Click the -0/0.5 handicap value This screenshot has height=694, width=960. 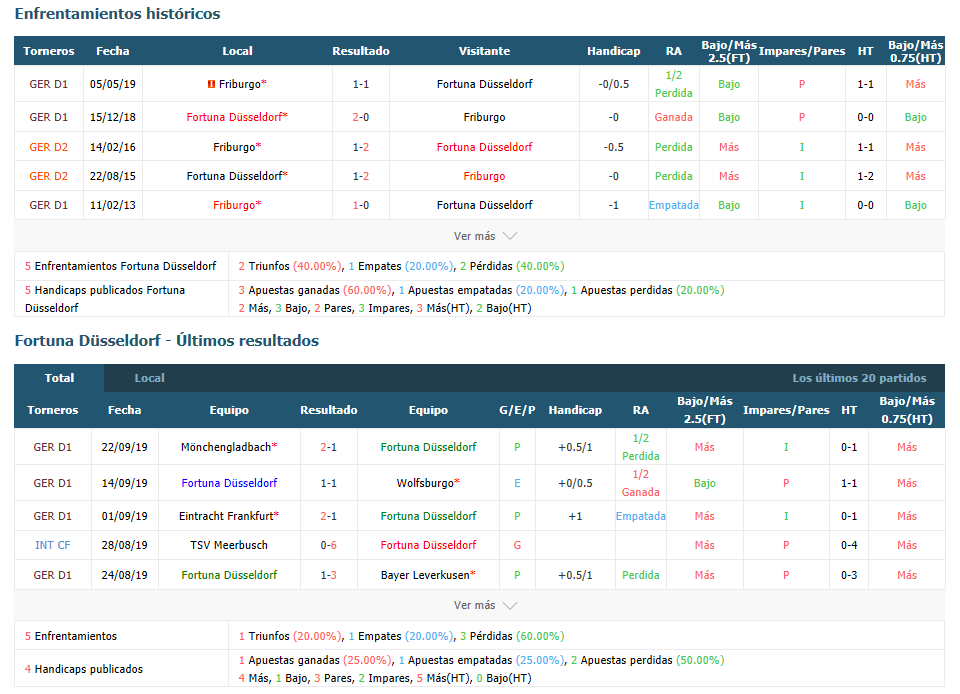pos(613,84)
